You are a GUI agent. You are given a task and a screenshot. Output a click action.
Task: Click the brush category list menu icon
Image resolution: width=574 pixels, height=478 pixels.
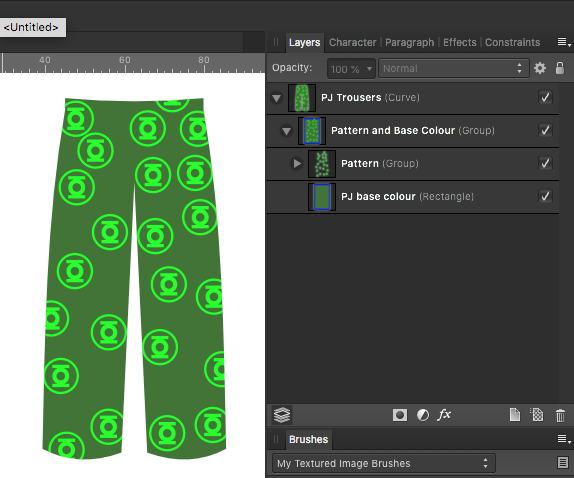point(563,463)
